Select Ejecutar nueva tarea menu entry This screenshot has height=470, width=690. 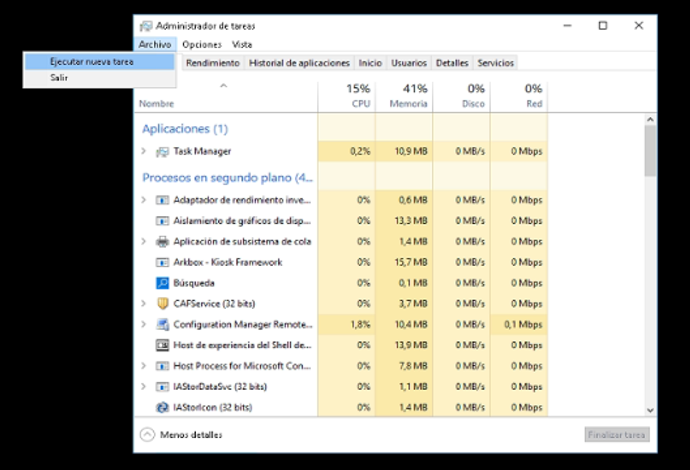[x=91, y=61]
